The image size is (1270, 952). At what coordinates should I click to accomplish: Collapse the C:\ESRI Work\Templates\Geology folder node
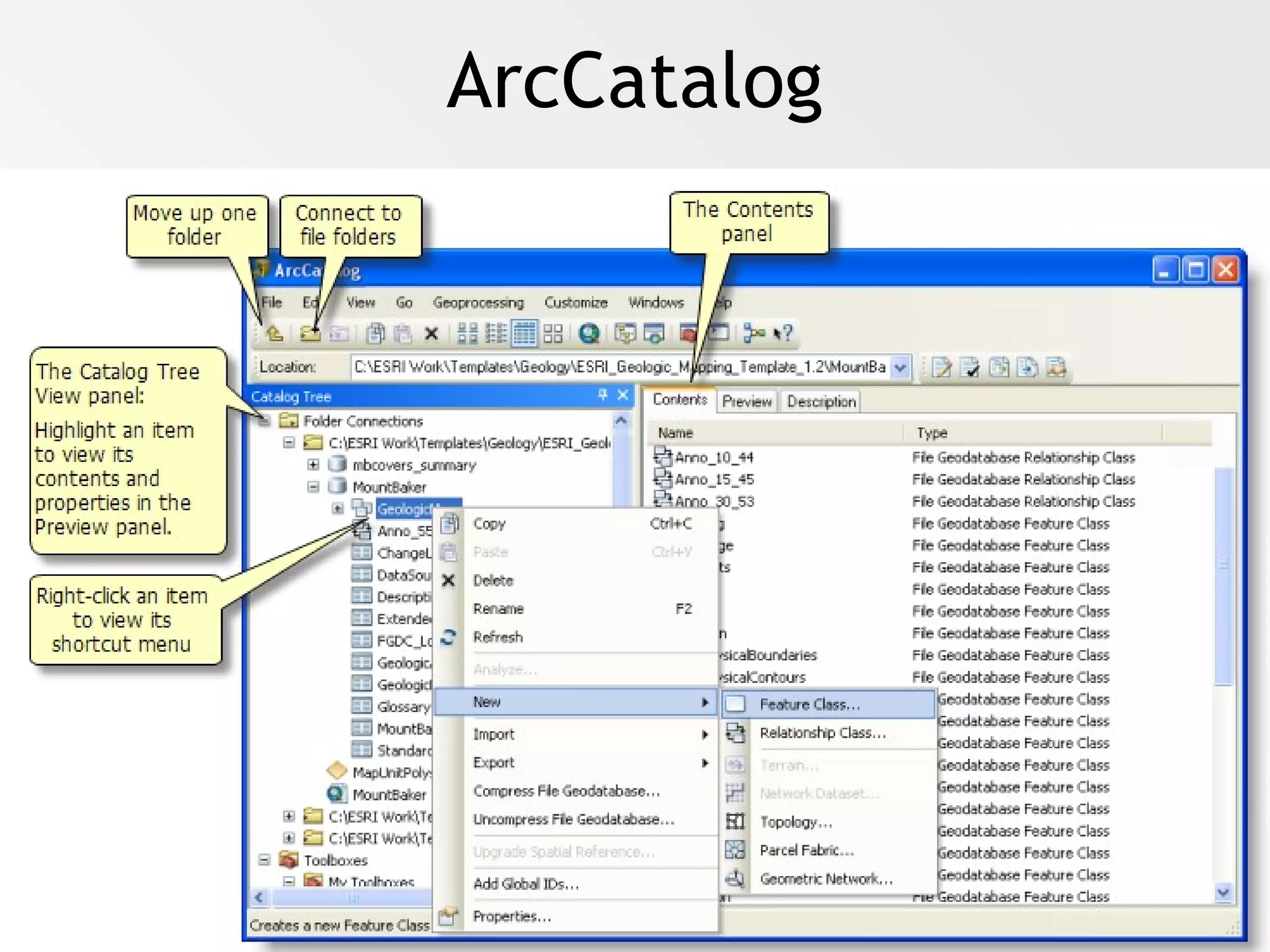point(289,443)
